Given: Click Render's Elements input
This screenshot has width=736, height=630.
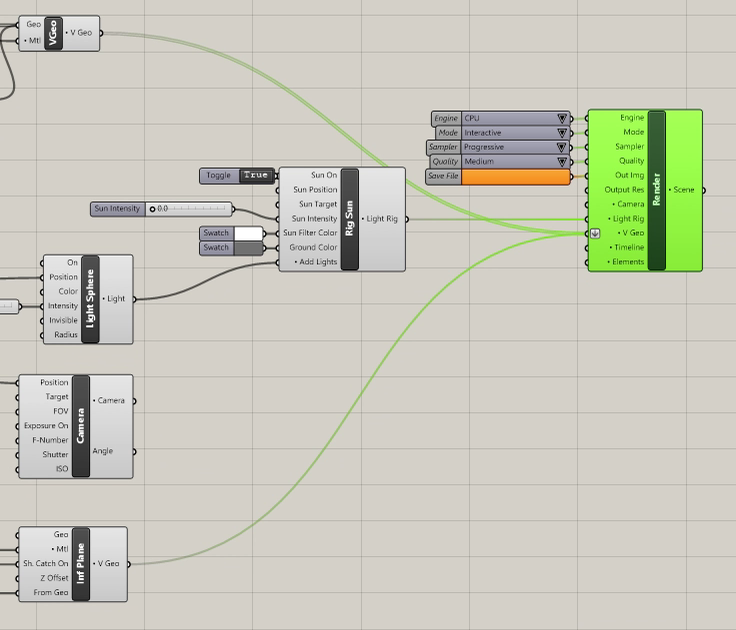Looking at the screenshot, I should coord(626,262).
